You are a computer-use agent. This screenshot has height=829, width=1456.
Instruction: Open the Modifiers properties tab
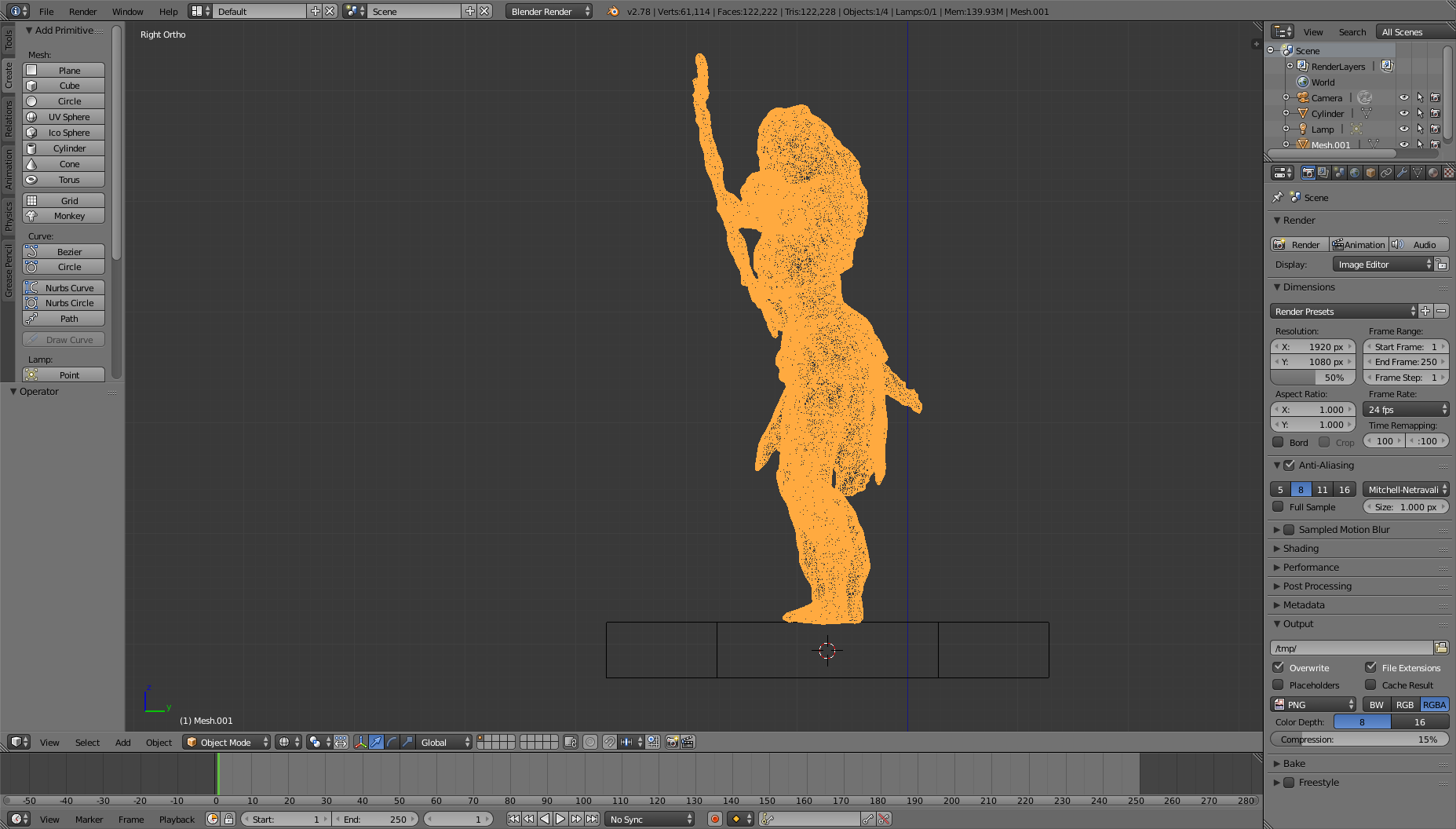[x=1402, y=173]
